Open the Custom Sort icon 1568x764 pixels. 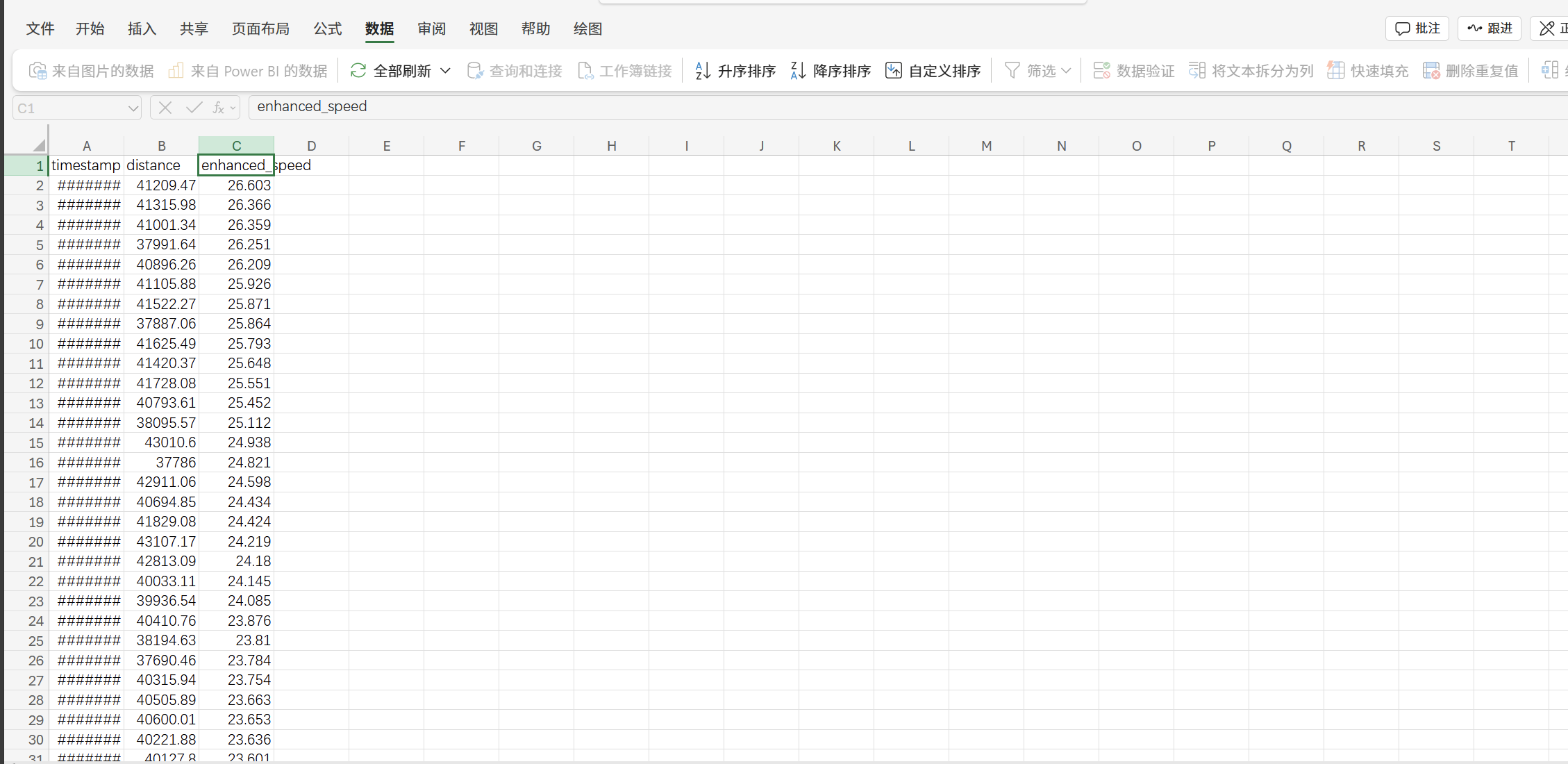pyautogui.click(x=894, y=71)
